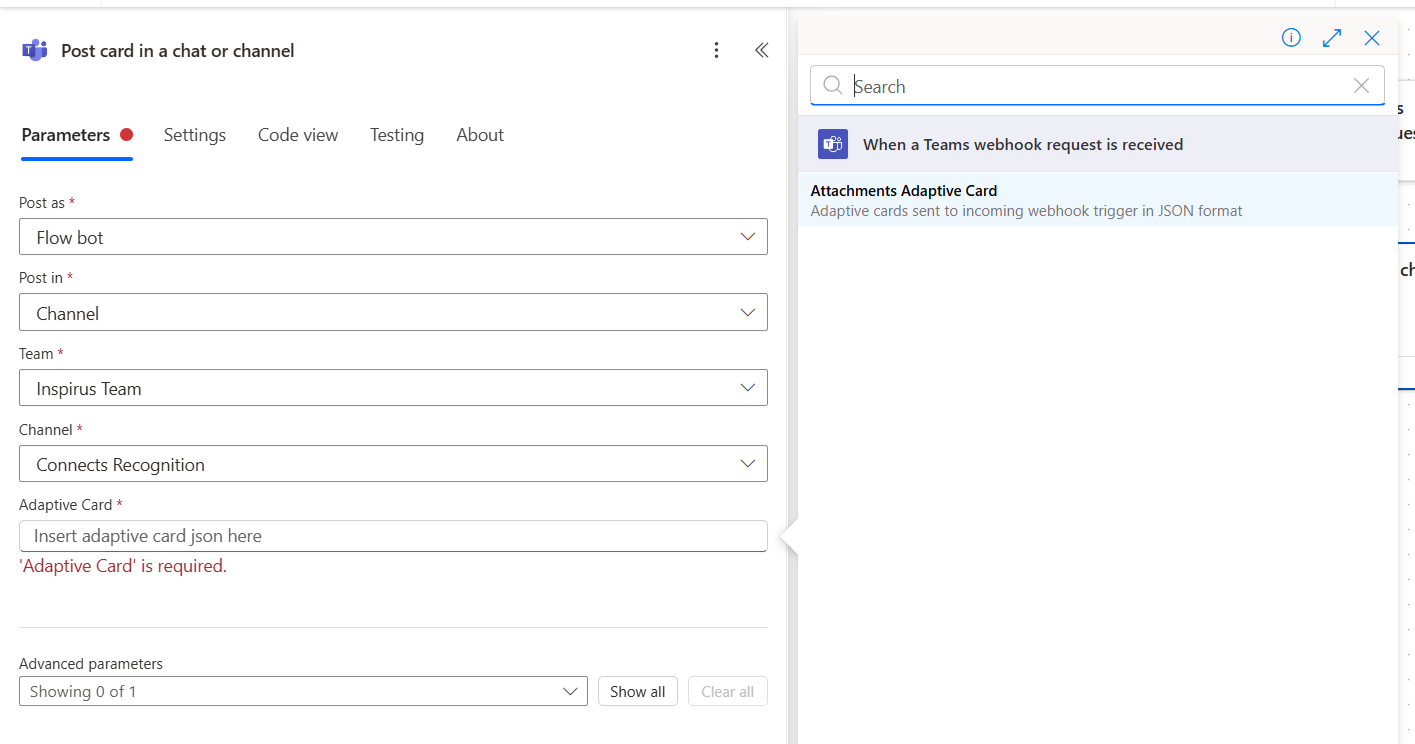Expand the Team dropdown showing Inspirus Team
This screenshot has width=1415, height=744.
(393, 388)
